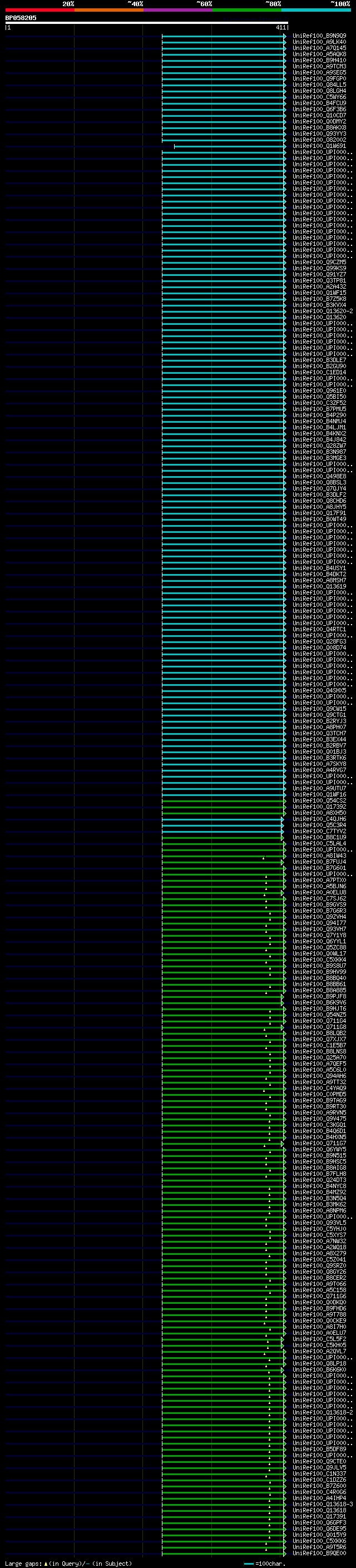Click the shorter cyan bar of Q1W691

click(229, 146)
